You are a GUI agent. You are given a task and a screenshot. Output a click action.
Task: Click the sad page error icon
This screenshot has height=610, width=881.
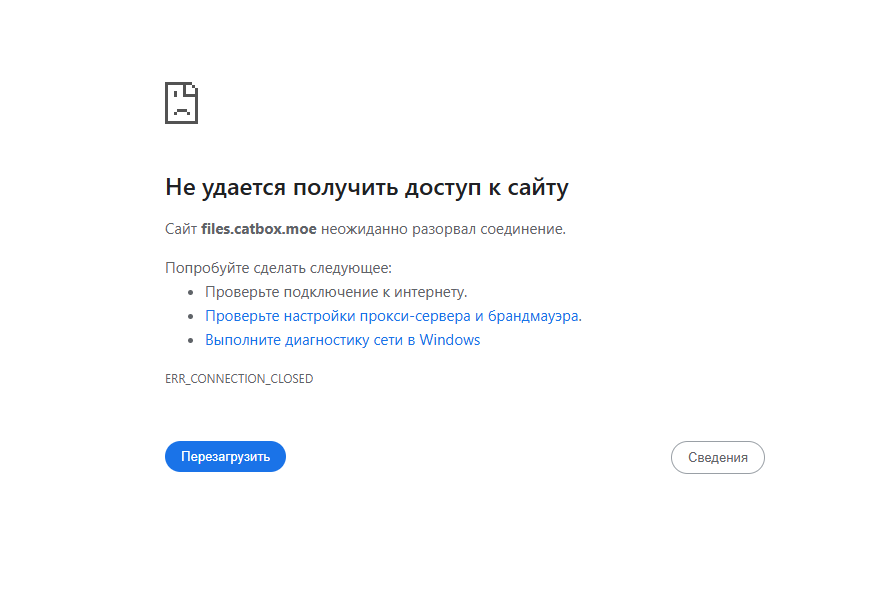click(x=181, y=103)
